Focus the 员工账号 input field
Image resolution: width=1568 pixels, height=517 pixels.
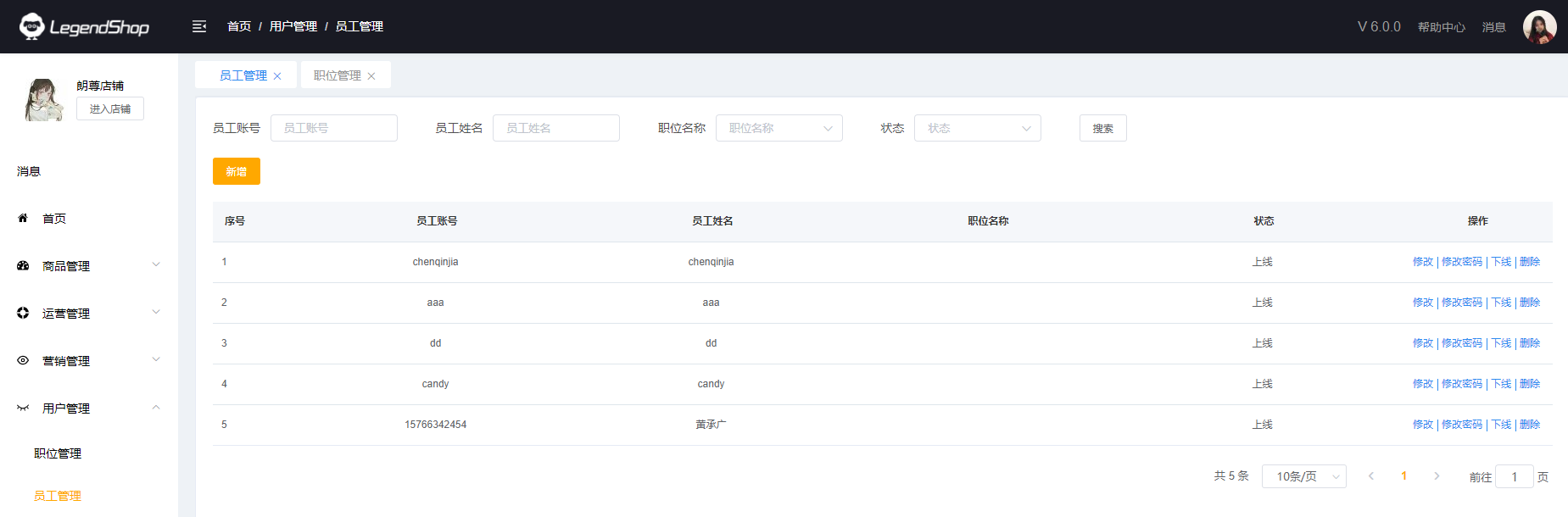coord(334,128)
